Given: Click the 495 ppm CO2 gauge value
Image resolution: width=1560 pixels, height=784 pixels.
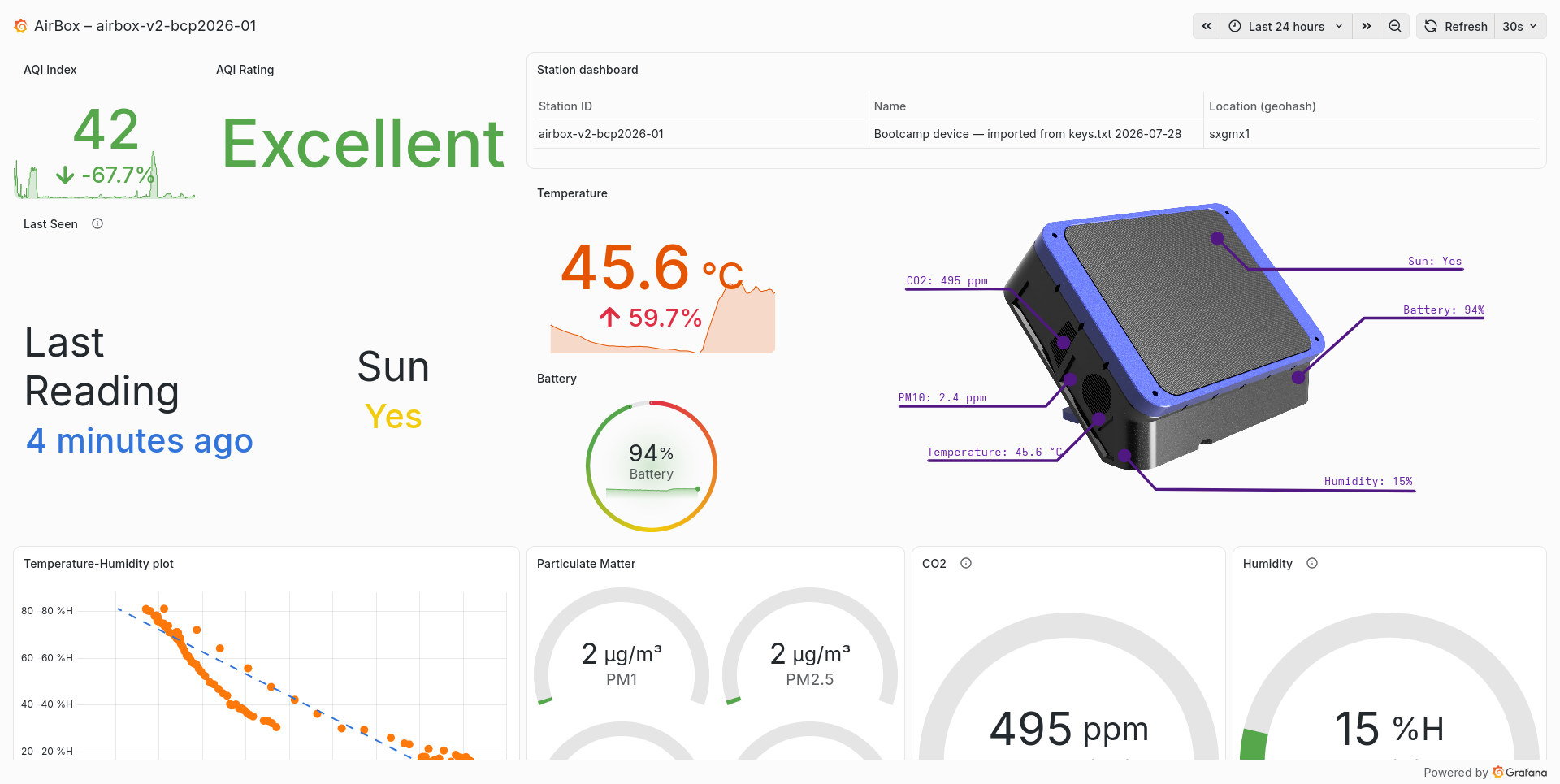Looking at the screenshot, I should click(x=1068, y=728).
